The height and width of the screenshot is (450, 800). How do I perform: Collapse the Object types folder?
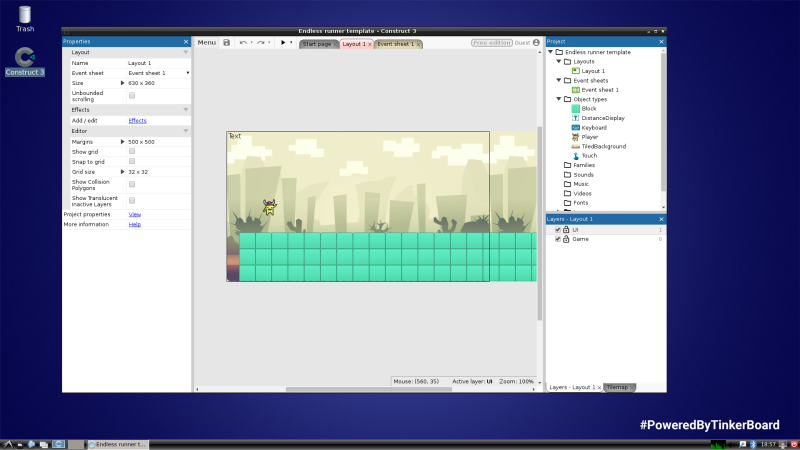click(x=559, y=99)
